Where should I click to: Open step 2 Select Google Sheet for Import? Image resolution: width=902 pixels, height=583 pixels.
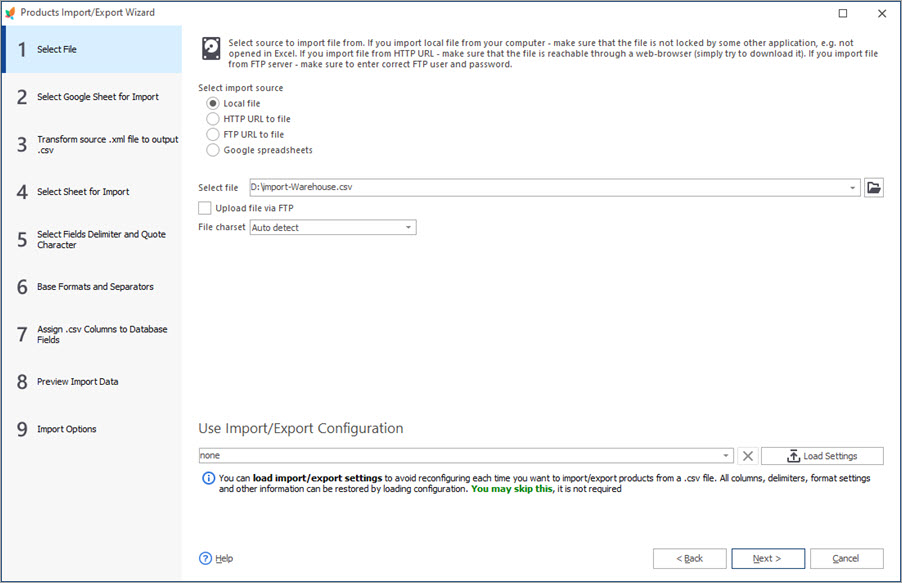[92, 97]
